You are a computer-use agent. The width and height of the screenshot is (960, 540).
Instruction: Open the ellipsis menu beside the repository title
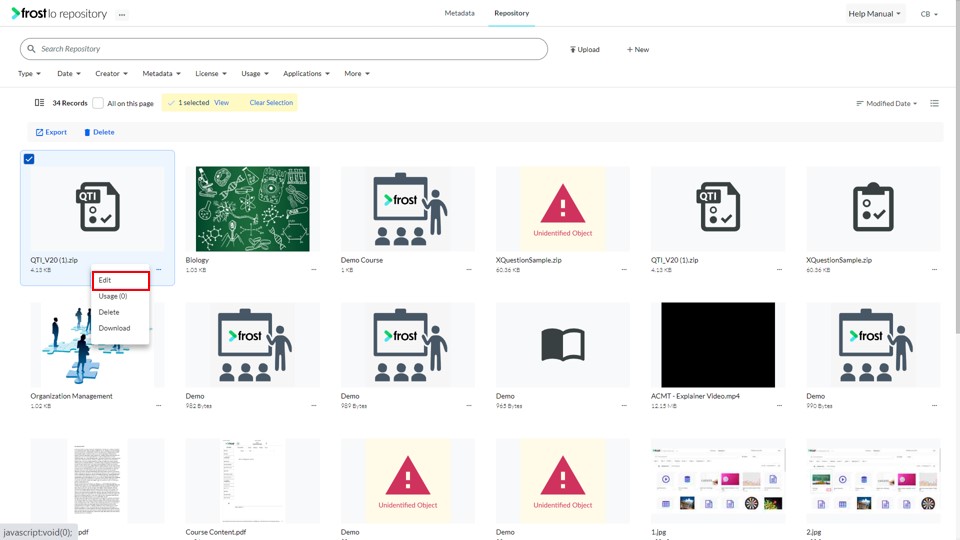point(122,15)
